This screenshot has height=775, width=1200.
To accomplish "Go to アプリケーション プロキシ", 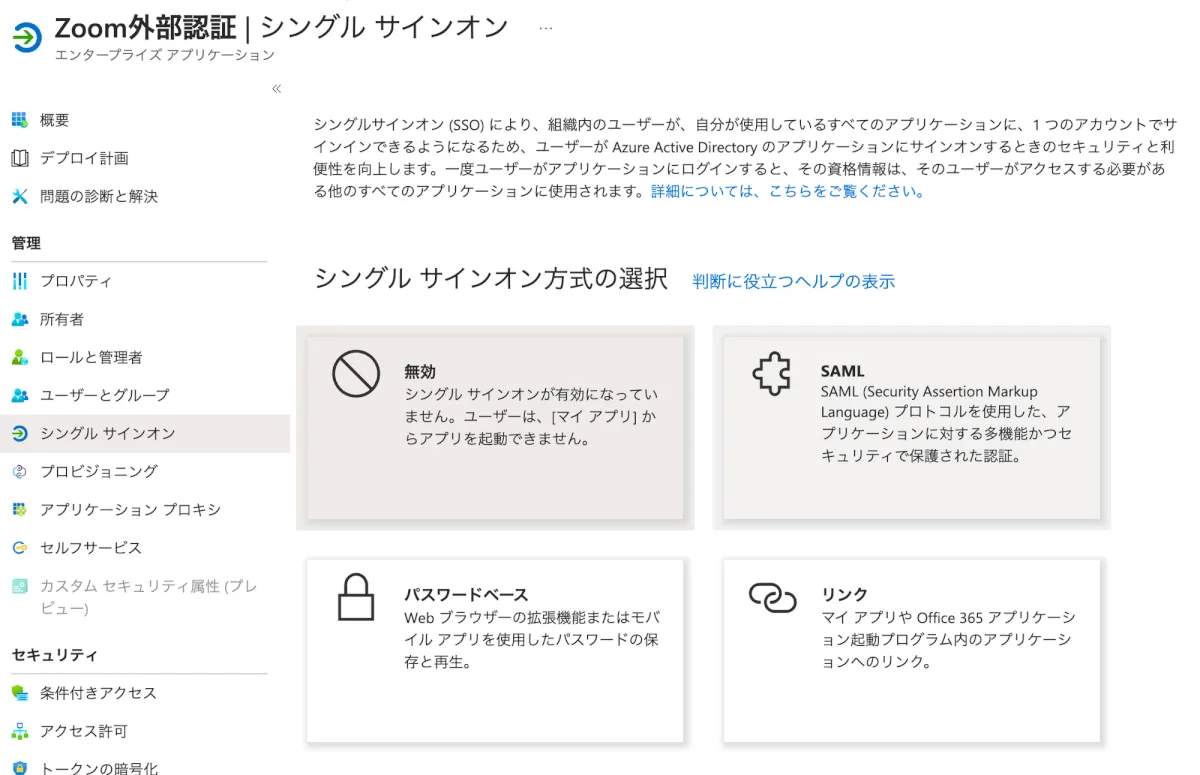I will pos(130,509).
